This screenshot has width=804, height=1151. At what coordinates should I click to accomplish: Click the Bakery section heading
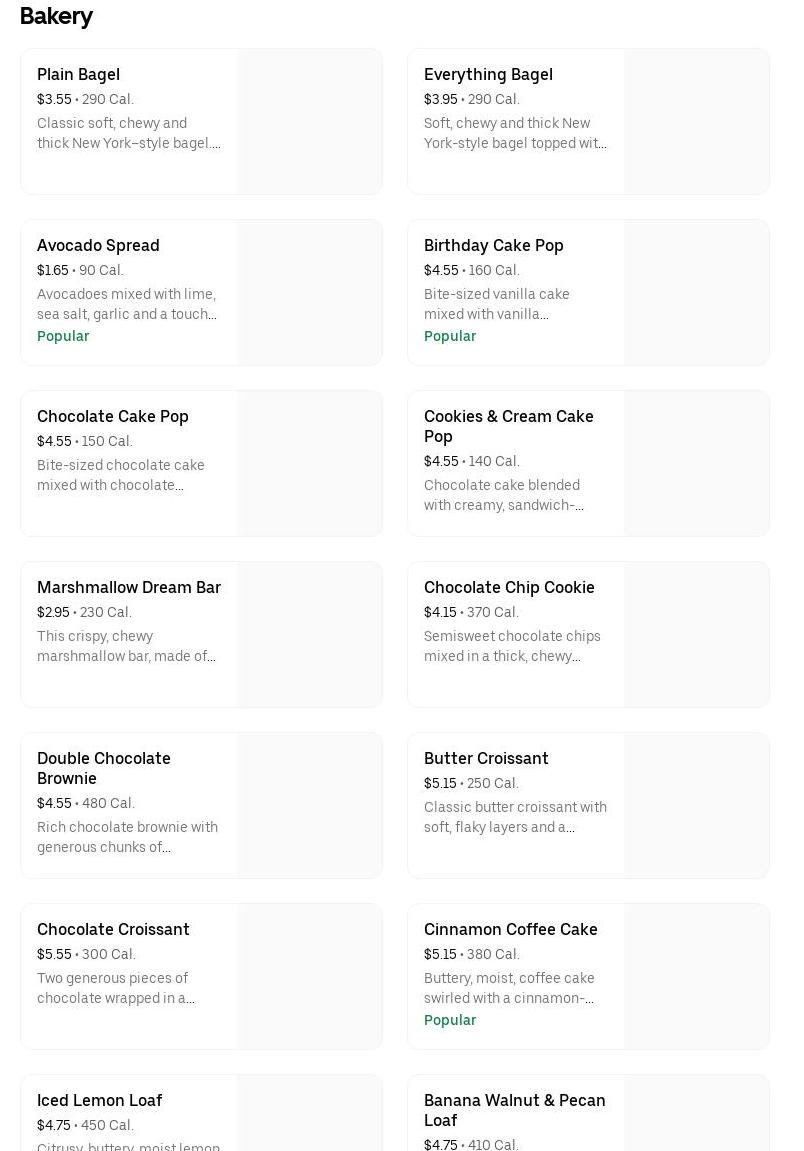(x=56, y=16)
